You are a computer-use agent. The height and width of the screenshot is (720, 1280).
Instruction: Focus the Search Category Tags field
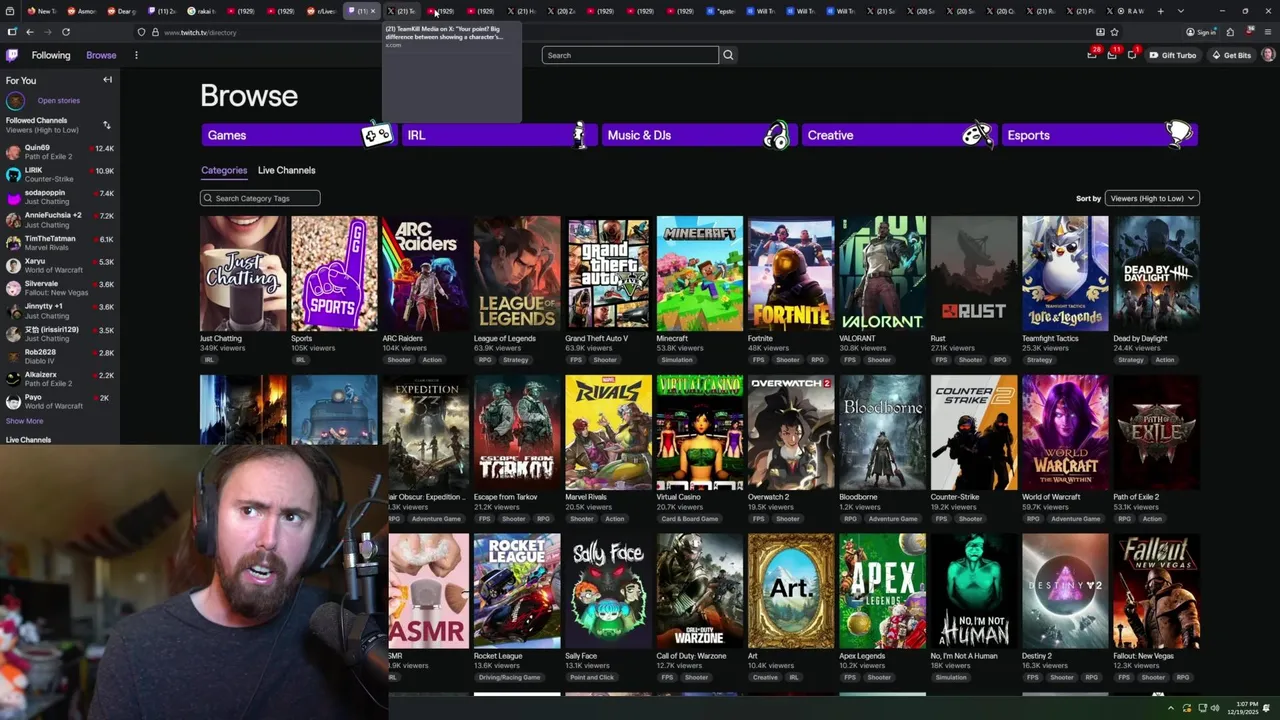click(x=260, y=198)
